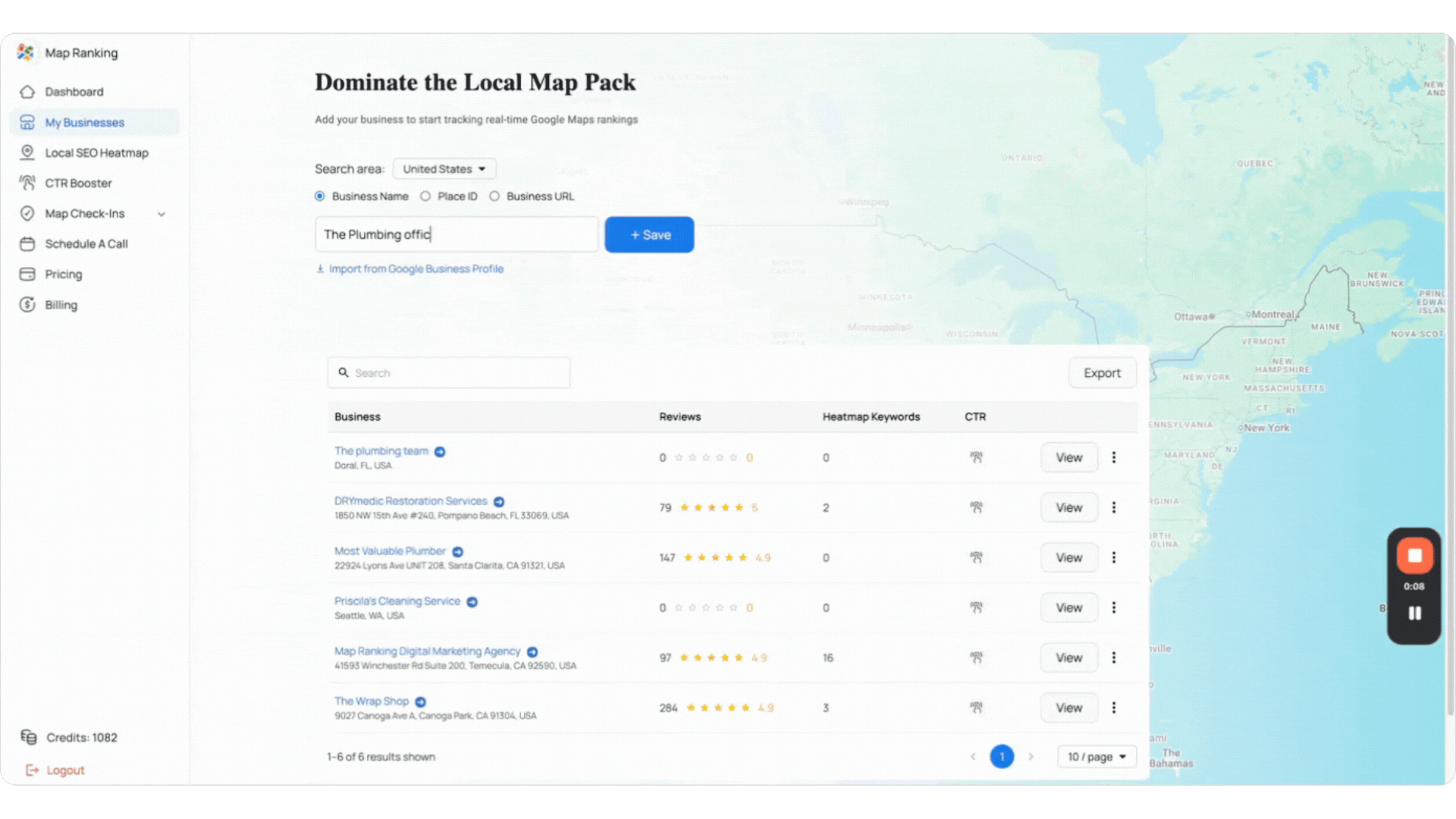Image resolution: width=1456 pixels, height=819 pixels.
Task: Click CTR icon in The Wrap Shop row
Action: pyautogui.click(x=976, y=708)
